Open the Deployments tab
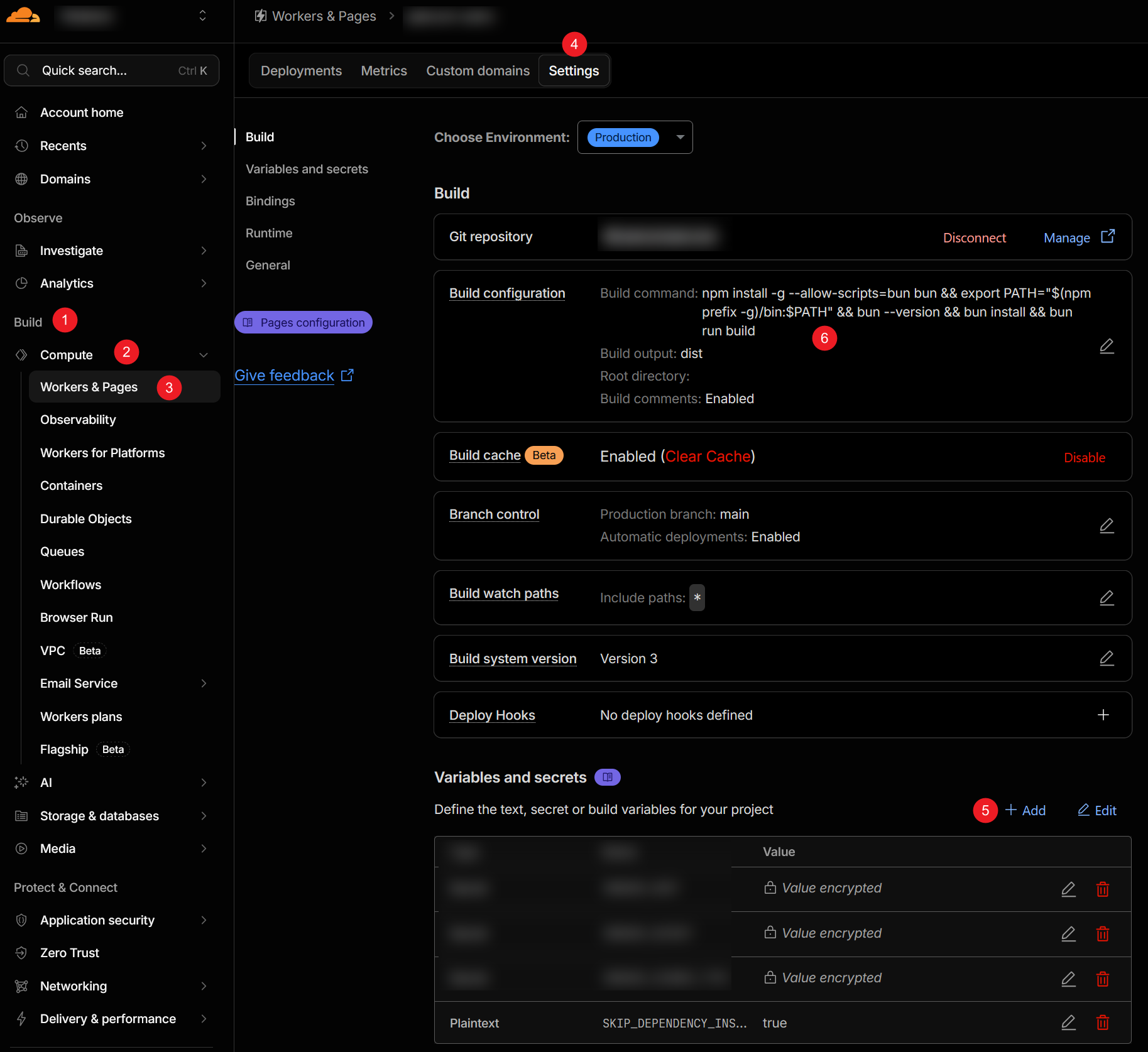 coord(301,71)
